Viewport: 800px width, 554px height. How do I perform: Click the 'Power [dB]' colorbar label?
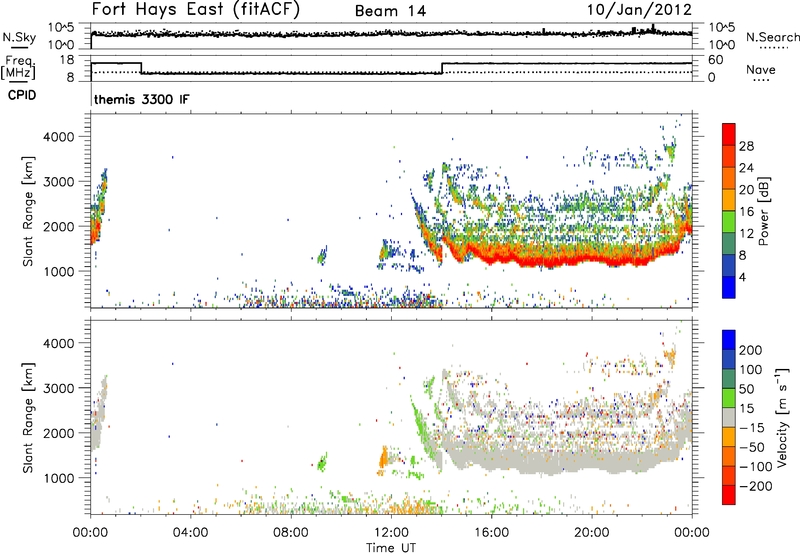coord(763,211)
